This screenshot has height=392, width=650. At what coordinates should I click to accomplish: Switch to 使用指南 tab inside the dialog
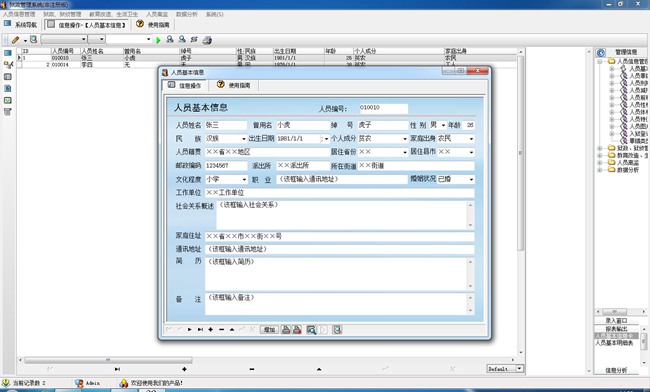tap(233, 85)
